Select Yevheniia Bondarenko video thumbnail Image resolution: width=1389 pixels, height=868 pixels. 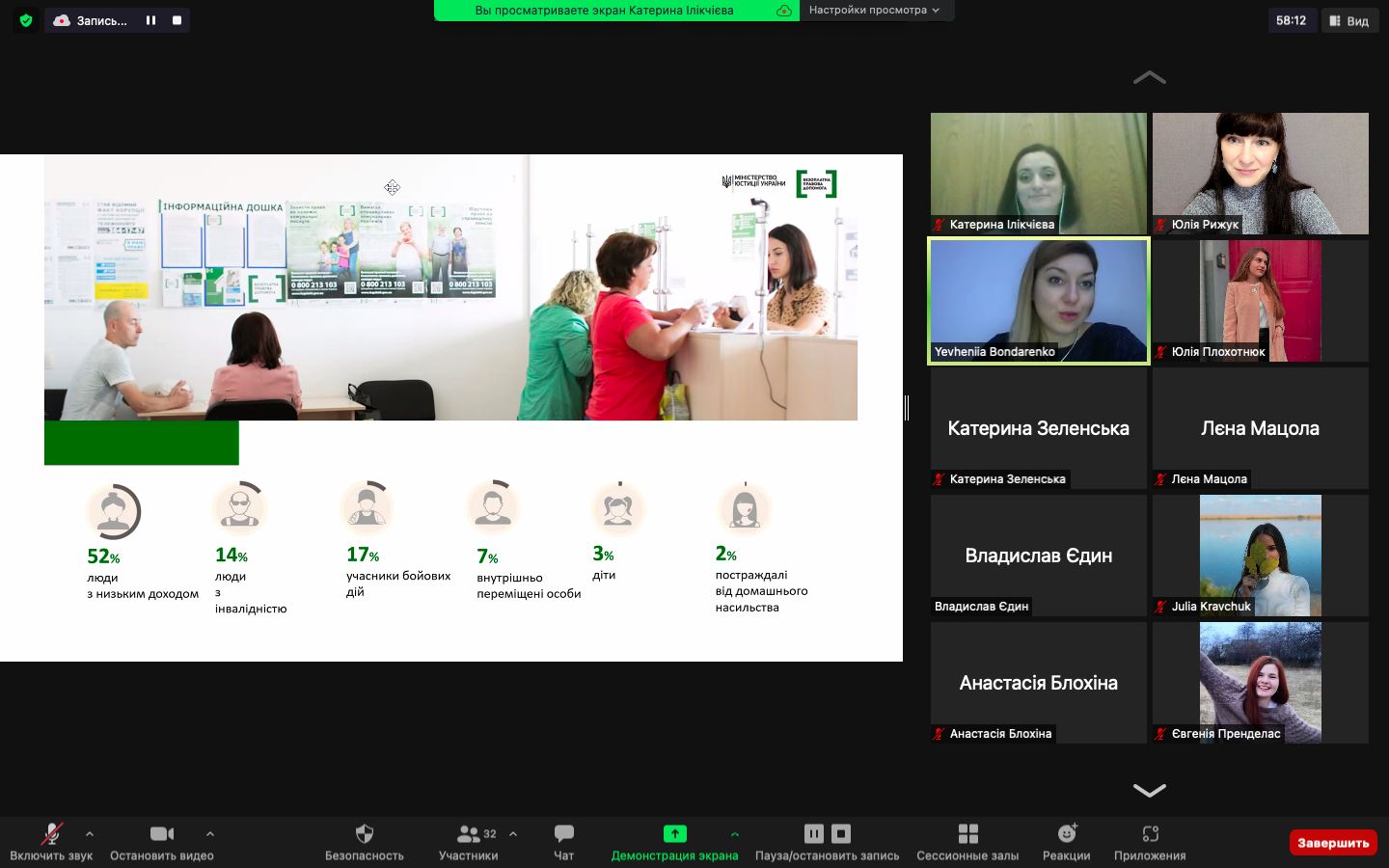(x=1039, y=301)
